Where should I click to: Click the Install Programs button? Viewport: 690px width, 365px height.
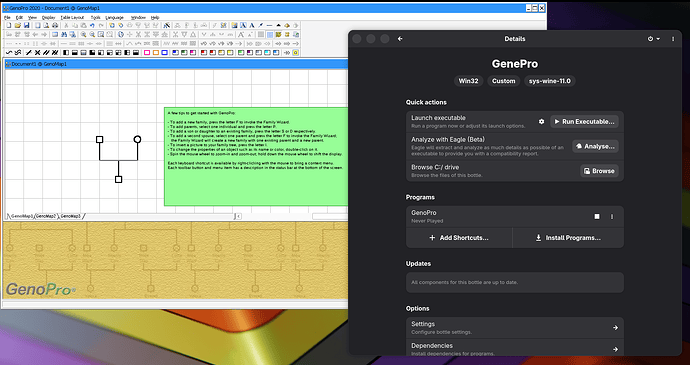(568, 238)
